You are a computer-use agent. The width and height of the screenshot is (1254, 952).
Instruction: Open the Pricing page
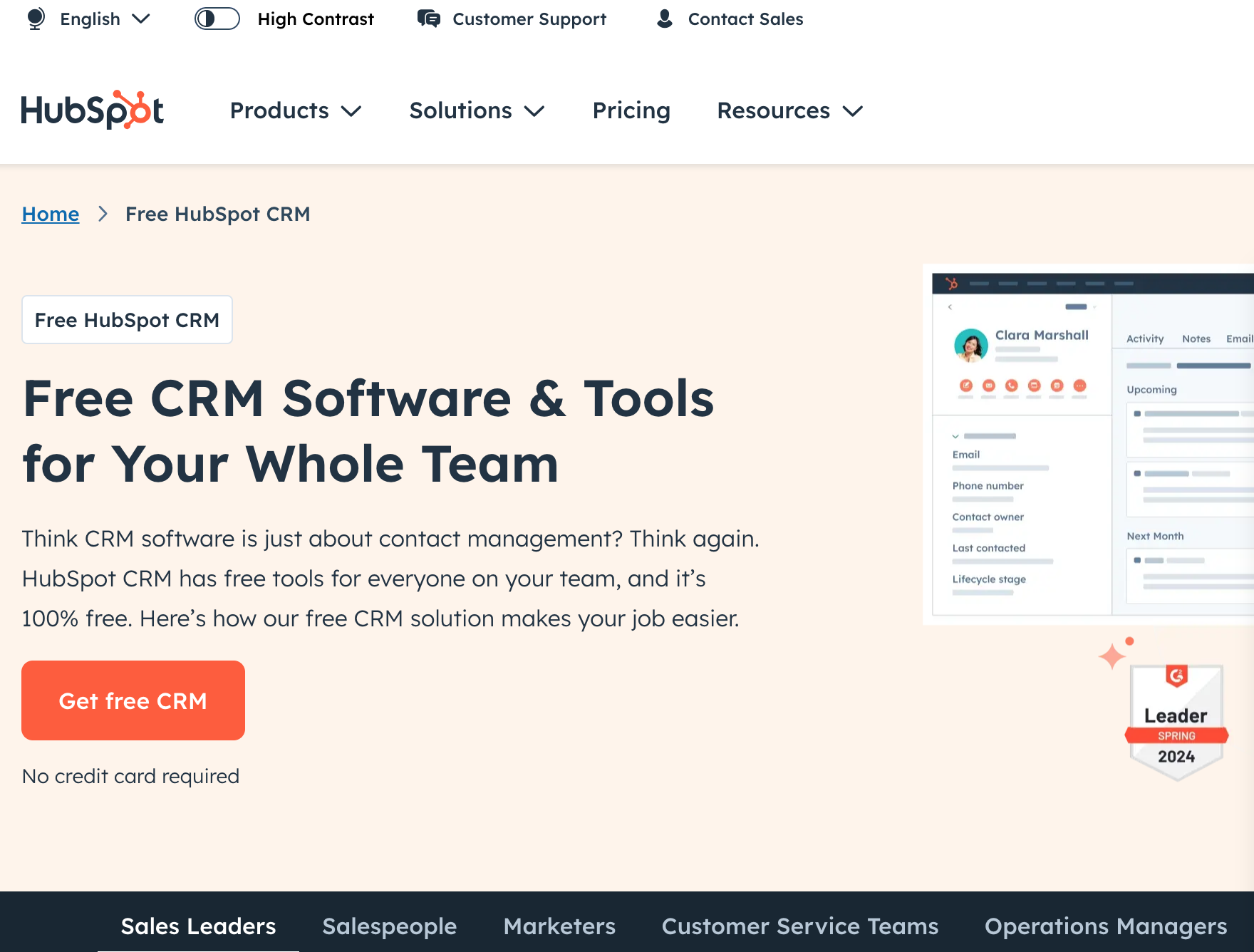click(x=631, y=110)
